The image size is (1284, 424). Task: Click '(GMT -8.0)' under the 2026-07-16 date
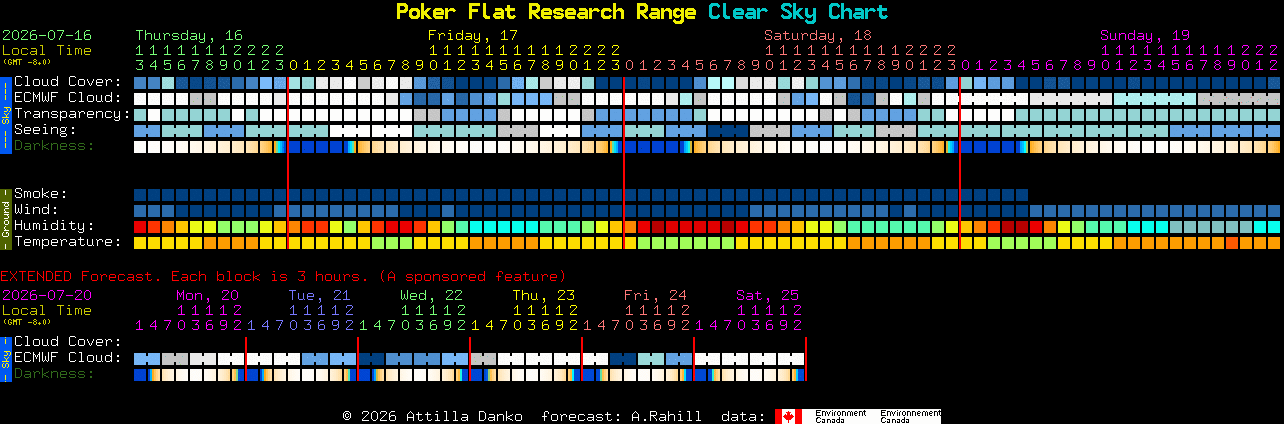coord(26,62)
